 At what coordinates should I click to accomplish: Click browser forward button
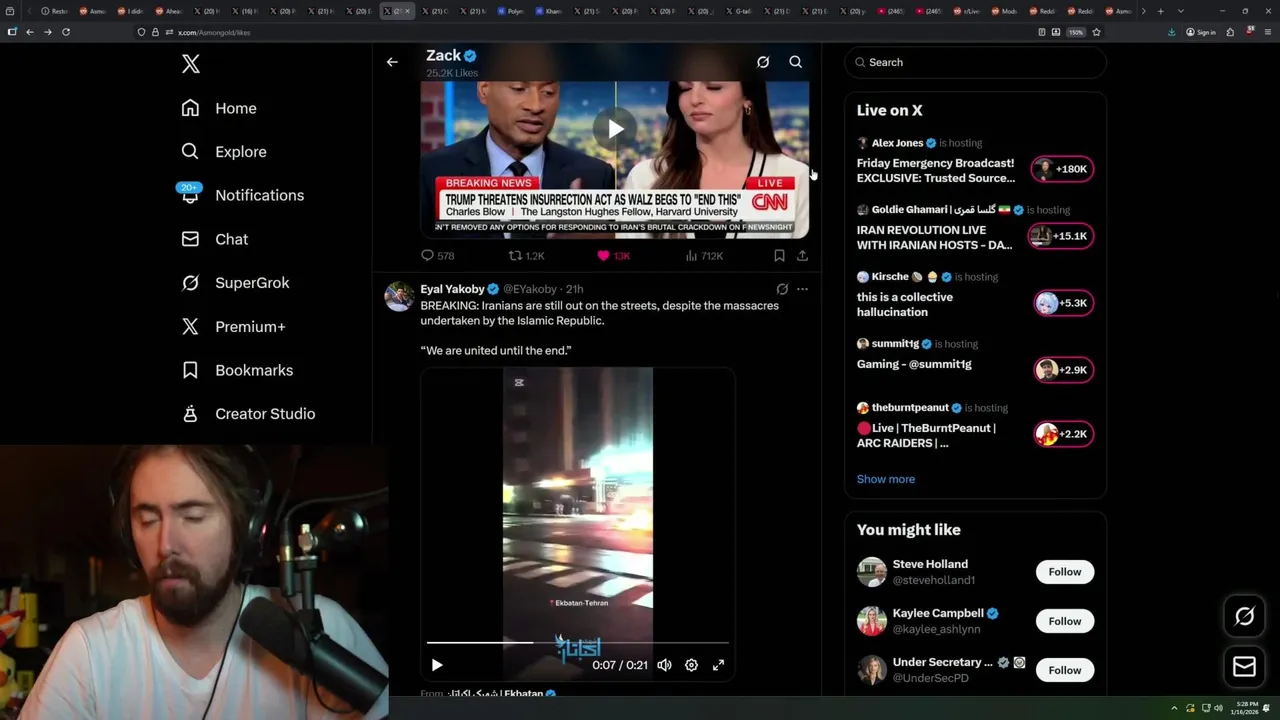pyautogui.click(x=47, y=32)
